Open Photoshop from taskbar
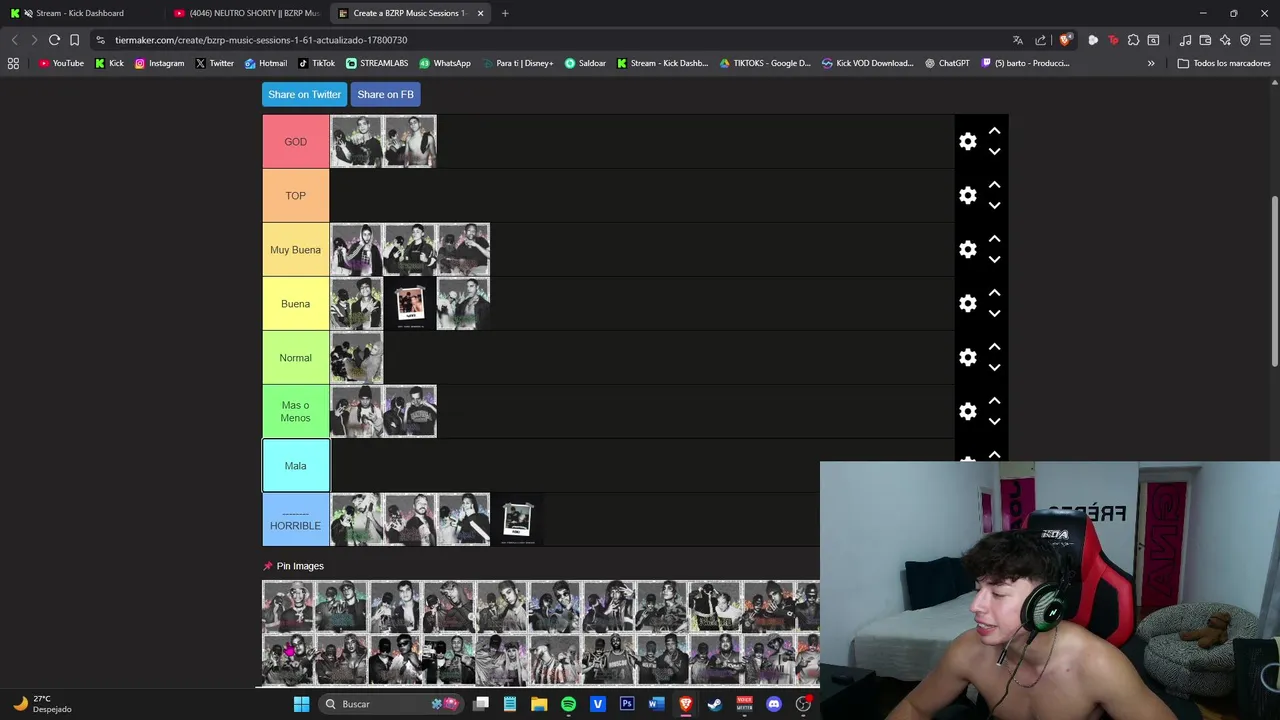Screen dimensions: 1280x720 point(627,704)
